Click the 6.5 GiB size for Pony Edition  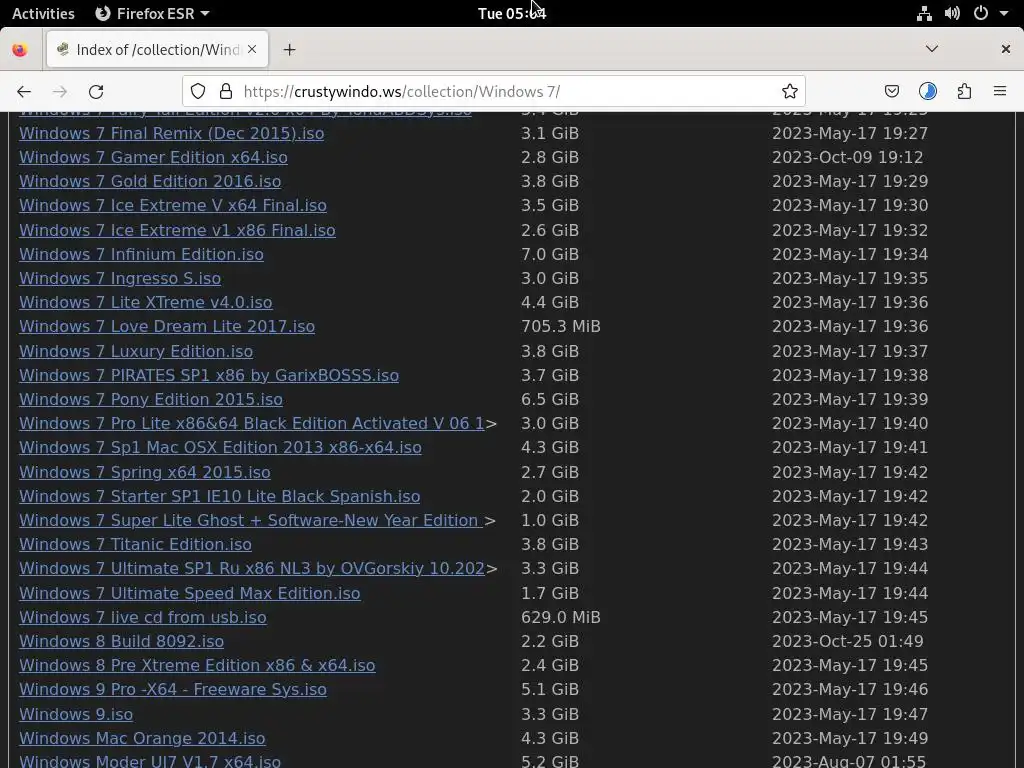pyautogui.click(x=550, y=400)
